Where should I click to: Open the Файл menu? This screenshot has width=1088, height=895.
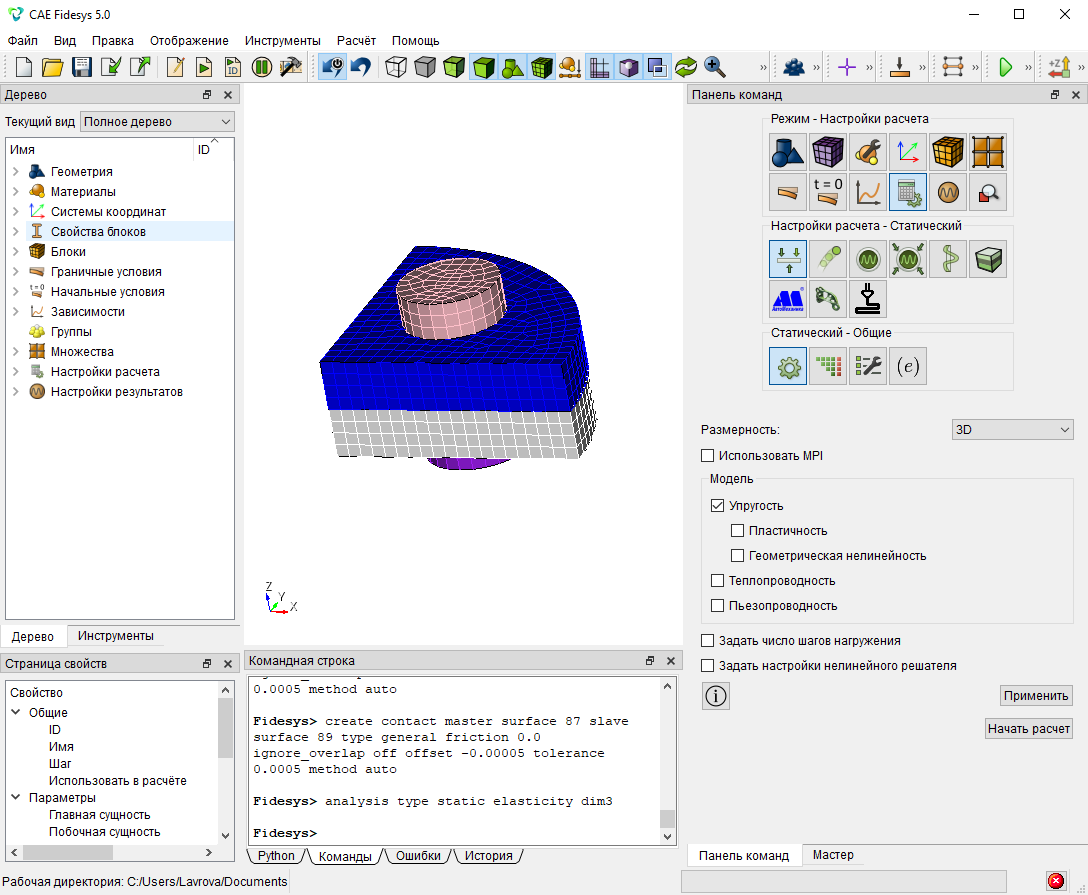pos(23,40)
